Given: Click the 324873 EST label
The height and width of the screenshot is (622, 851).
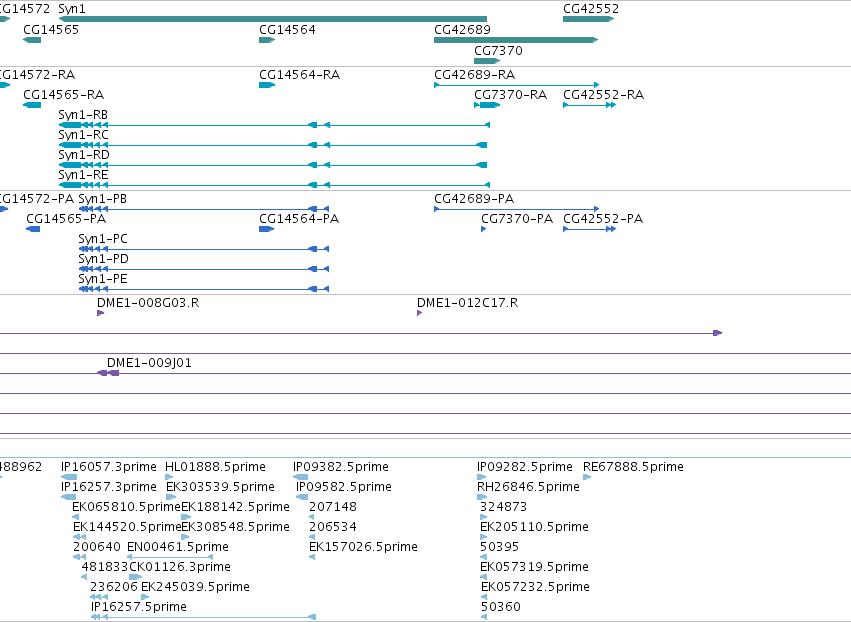Looking at the screenshot, I should (504, 507).
